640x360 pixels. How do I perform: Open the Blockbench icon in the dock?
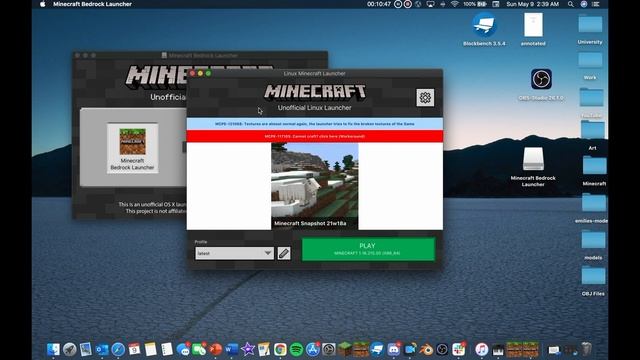tap(378, 350)
